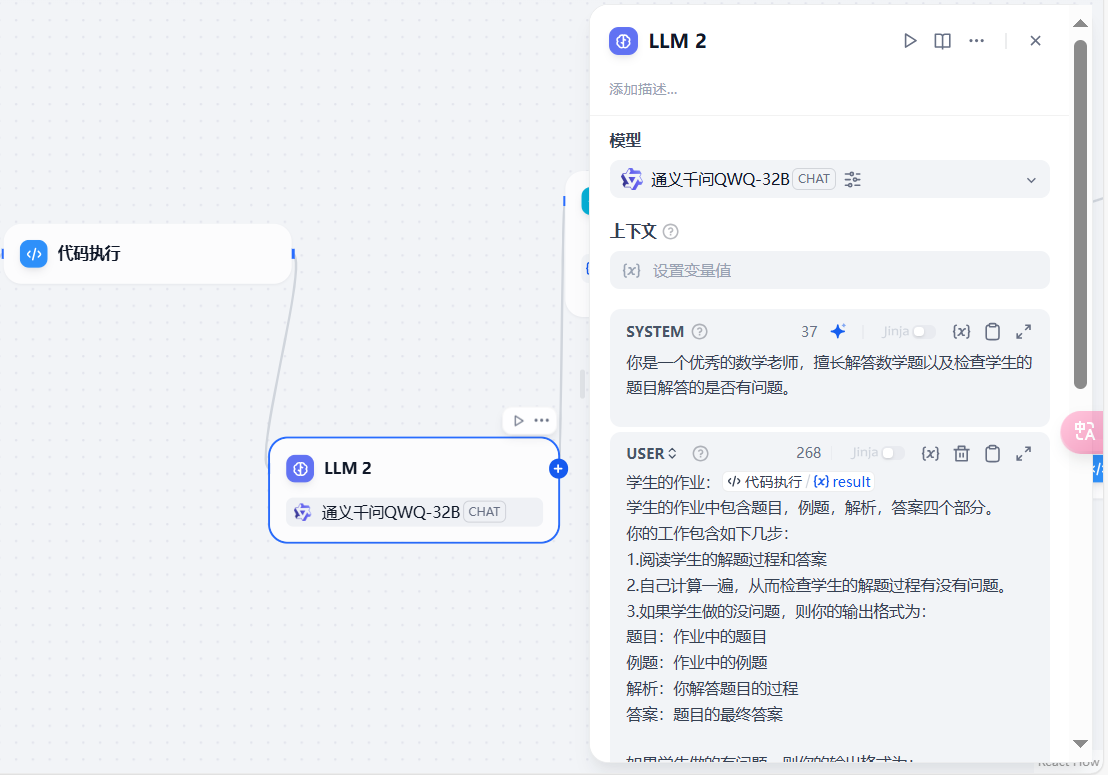
Task: Select the 代码执行 node on canvas
Action: click(148, 254)
